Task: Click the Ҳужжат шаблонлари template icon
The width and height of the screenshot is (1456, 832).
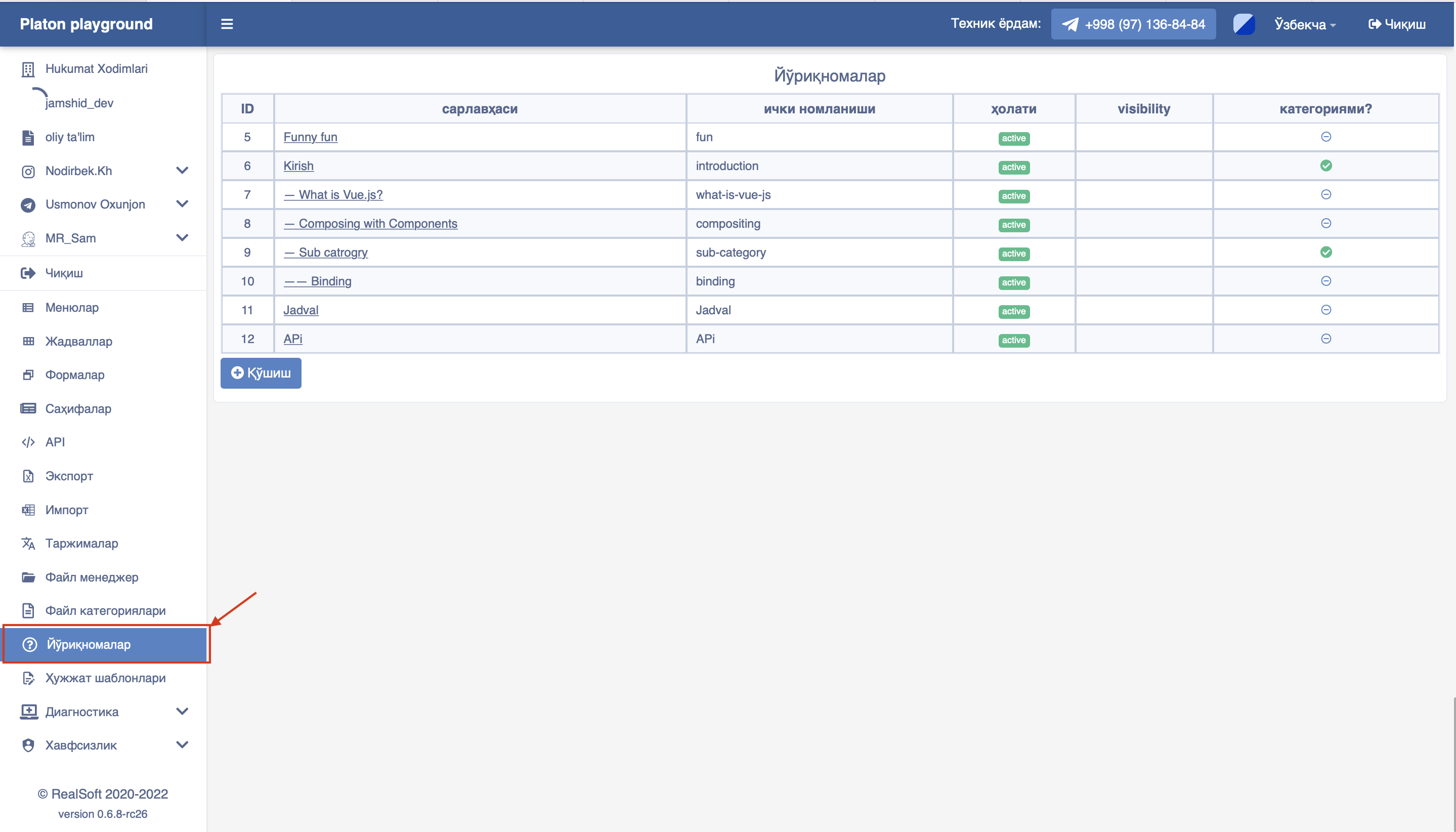Action: pos(28,678)
